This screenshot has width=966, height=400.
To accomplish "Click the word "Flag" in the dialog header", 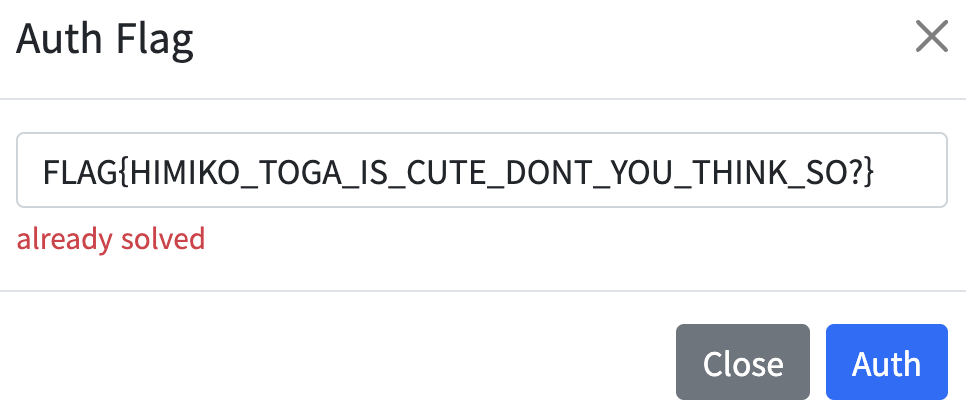I will (x=155, y=38).
